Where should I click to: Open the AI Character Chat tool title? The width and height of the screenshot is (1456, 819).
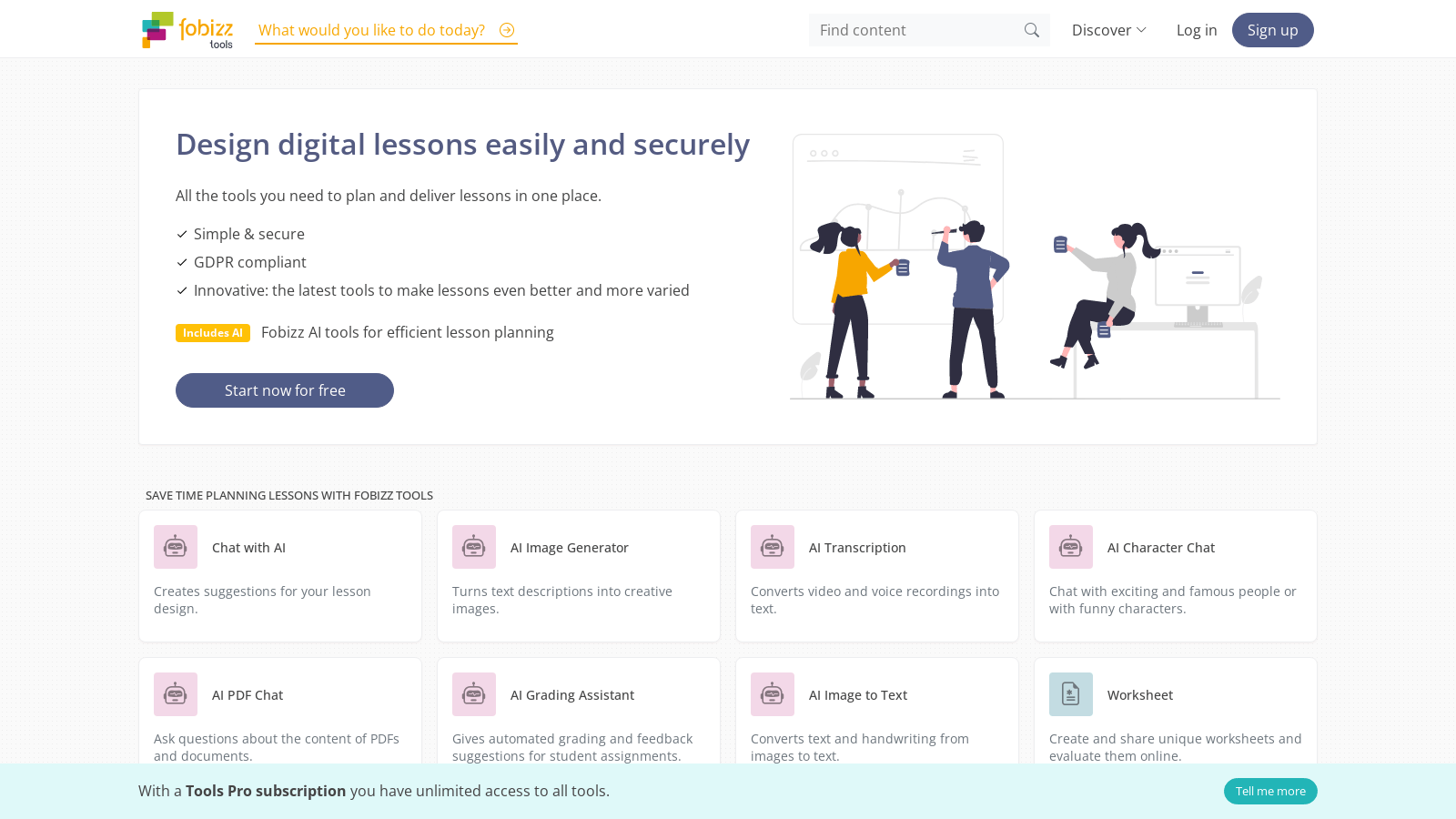[x=1161, y=548]
